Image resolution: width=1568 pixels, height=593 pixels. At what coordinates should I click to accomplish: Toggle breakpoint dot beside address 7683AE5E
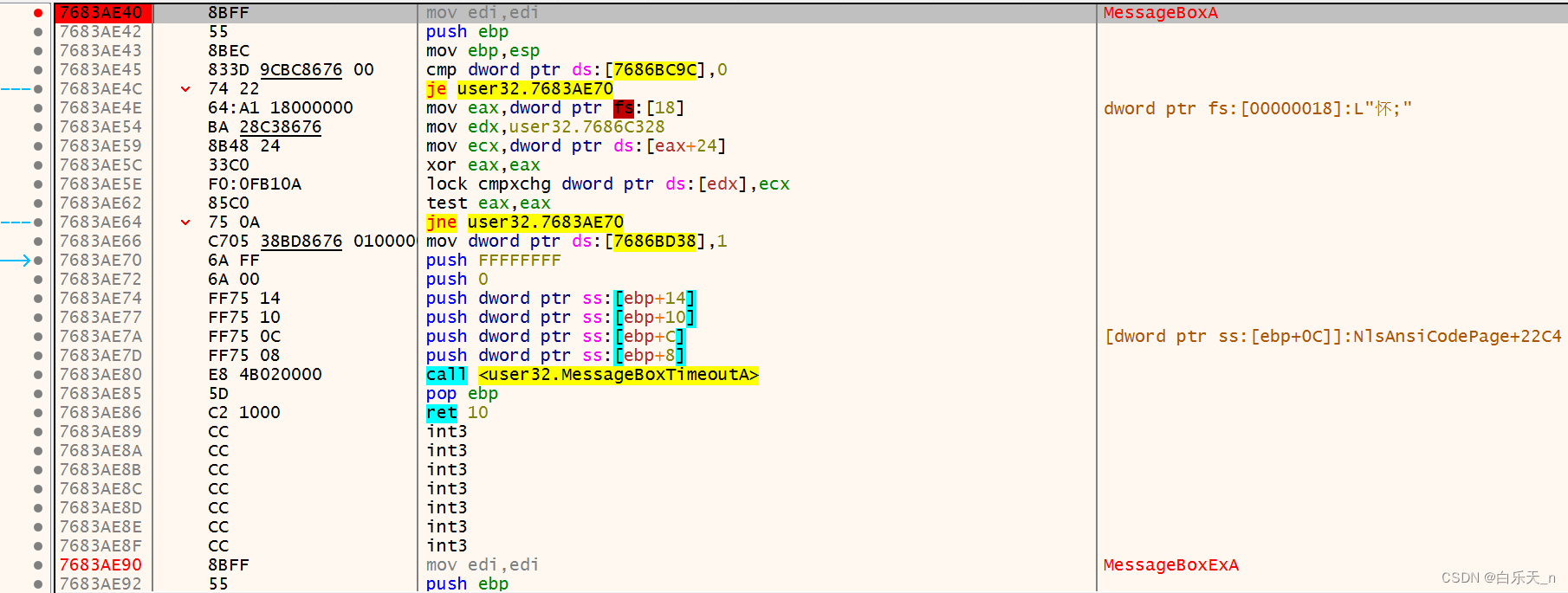tap(38, 184)
